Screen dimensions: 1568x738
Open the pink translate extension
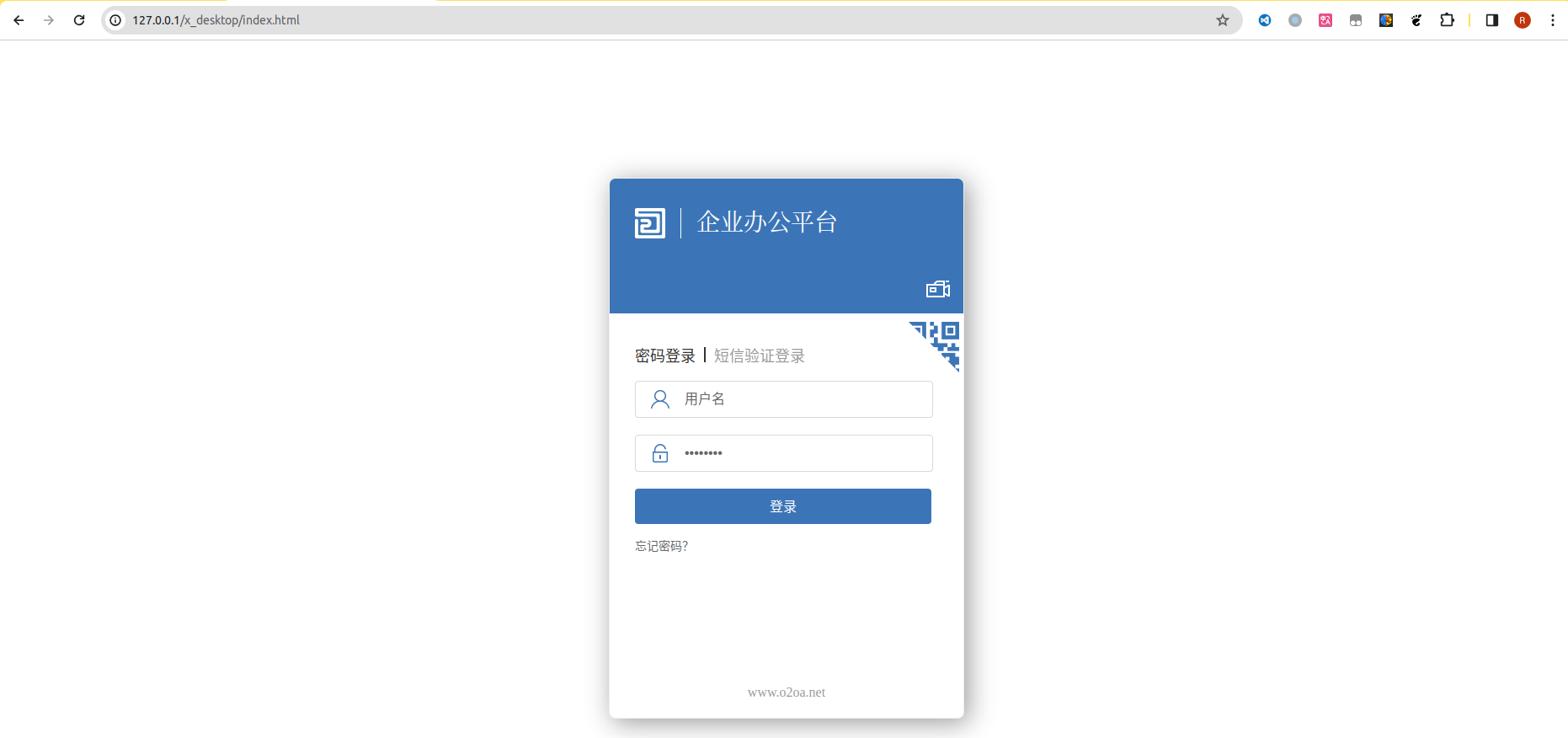tap(1325, 20)
